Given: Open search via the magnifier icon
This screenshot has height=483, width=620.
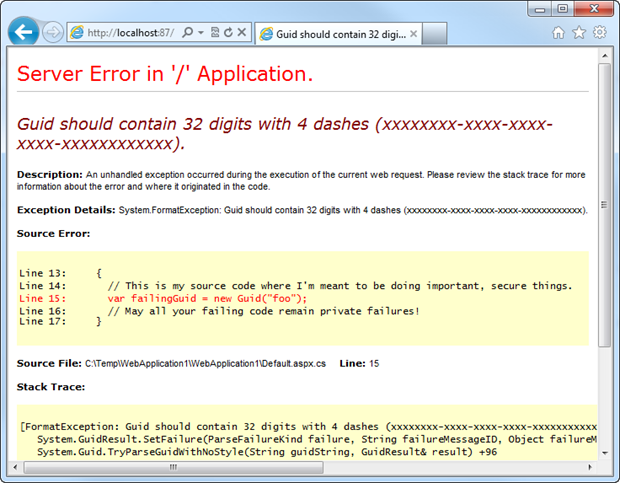Looking at the screenshot, I should pos(187,32).
